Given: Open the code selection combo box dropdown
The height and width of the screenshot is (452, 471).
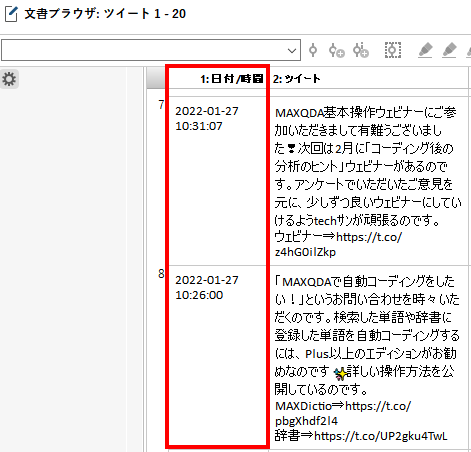Looking at the screenshot, I should (x=292, y=51).
